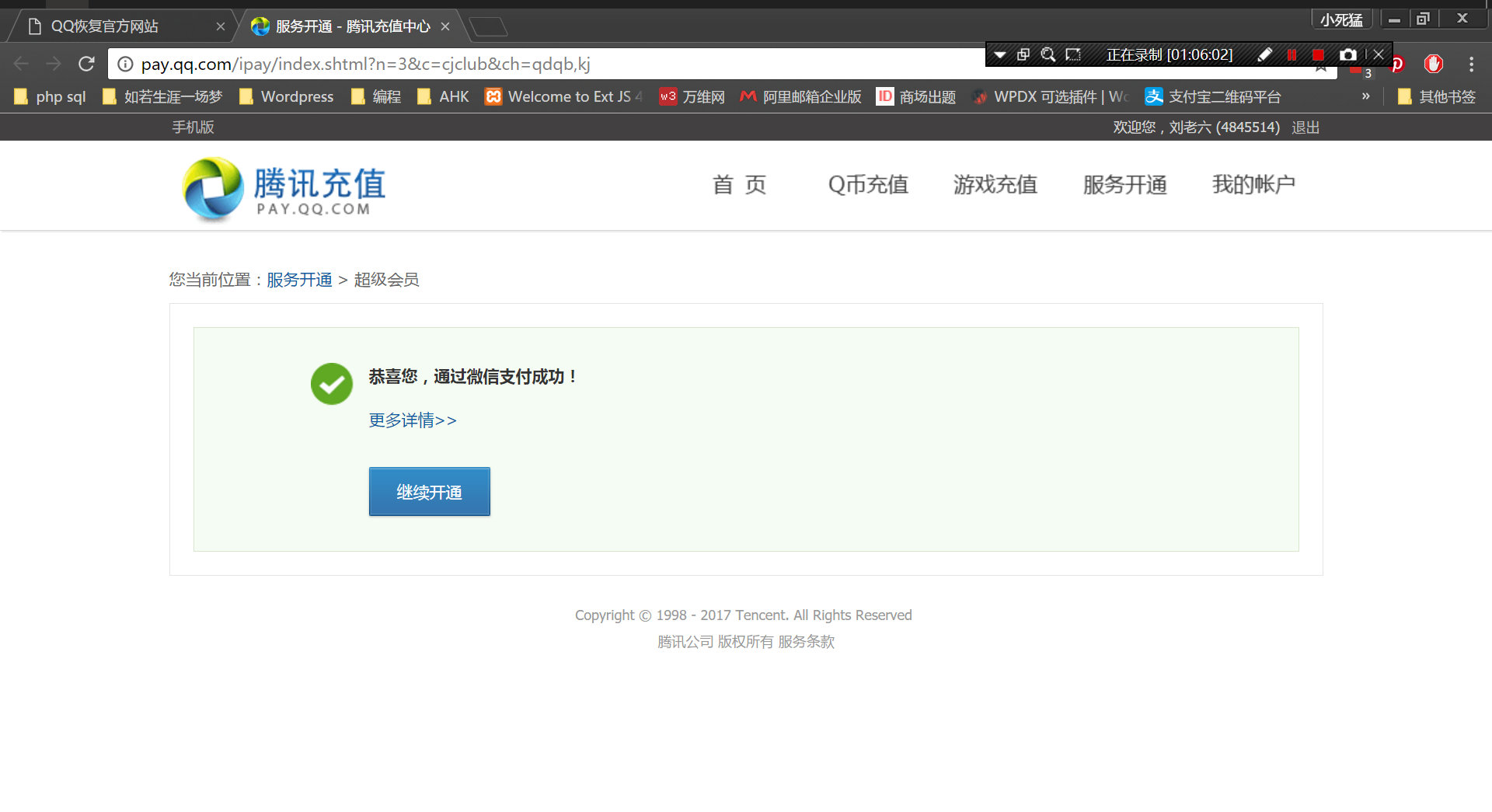
Task: Click the 小死猛 profile button
Action: [1341, 19]
